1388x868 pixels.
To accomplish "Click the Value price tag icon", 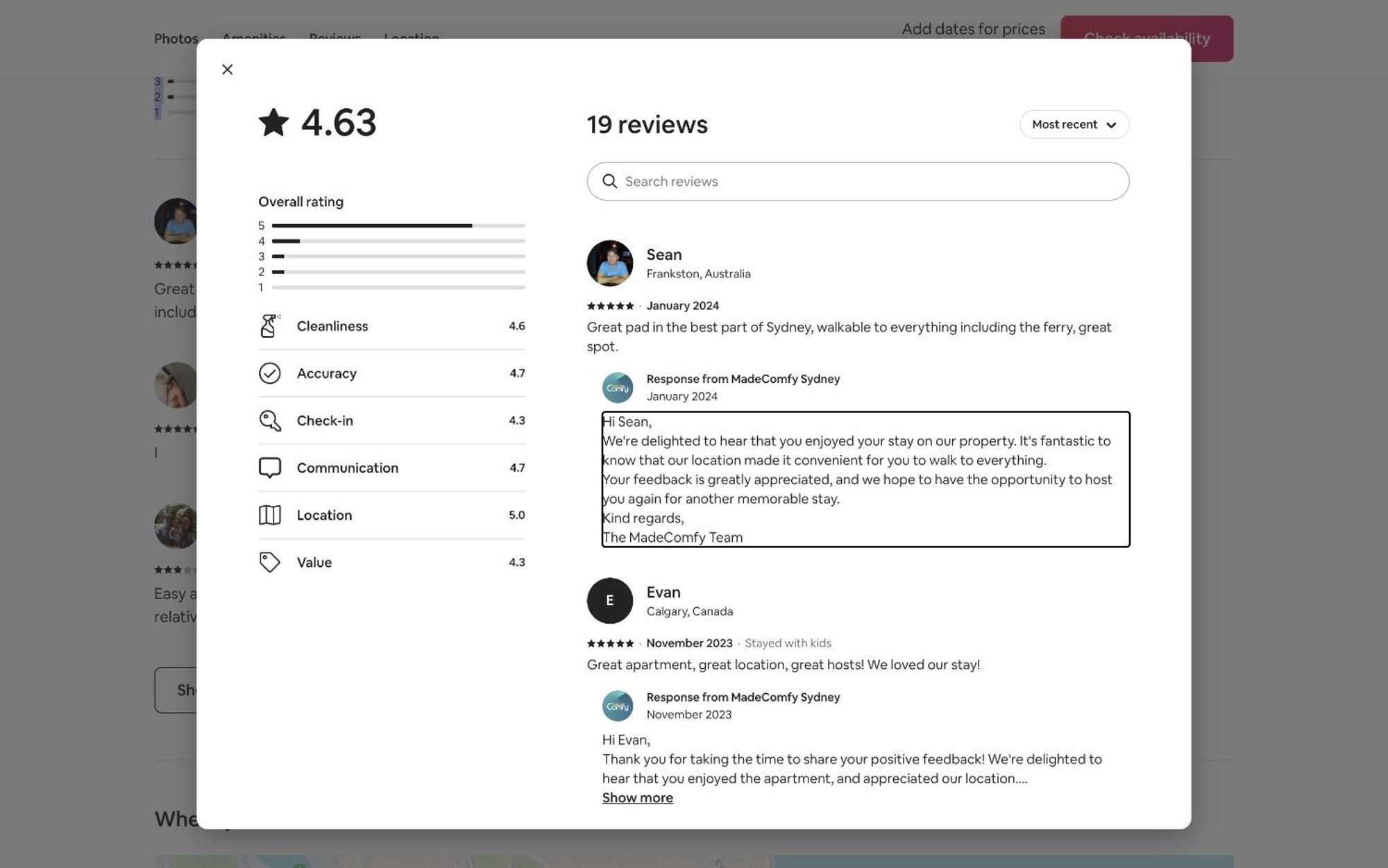I will click(x=269, y=562).
